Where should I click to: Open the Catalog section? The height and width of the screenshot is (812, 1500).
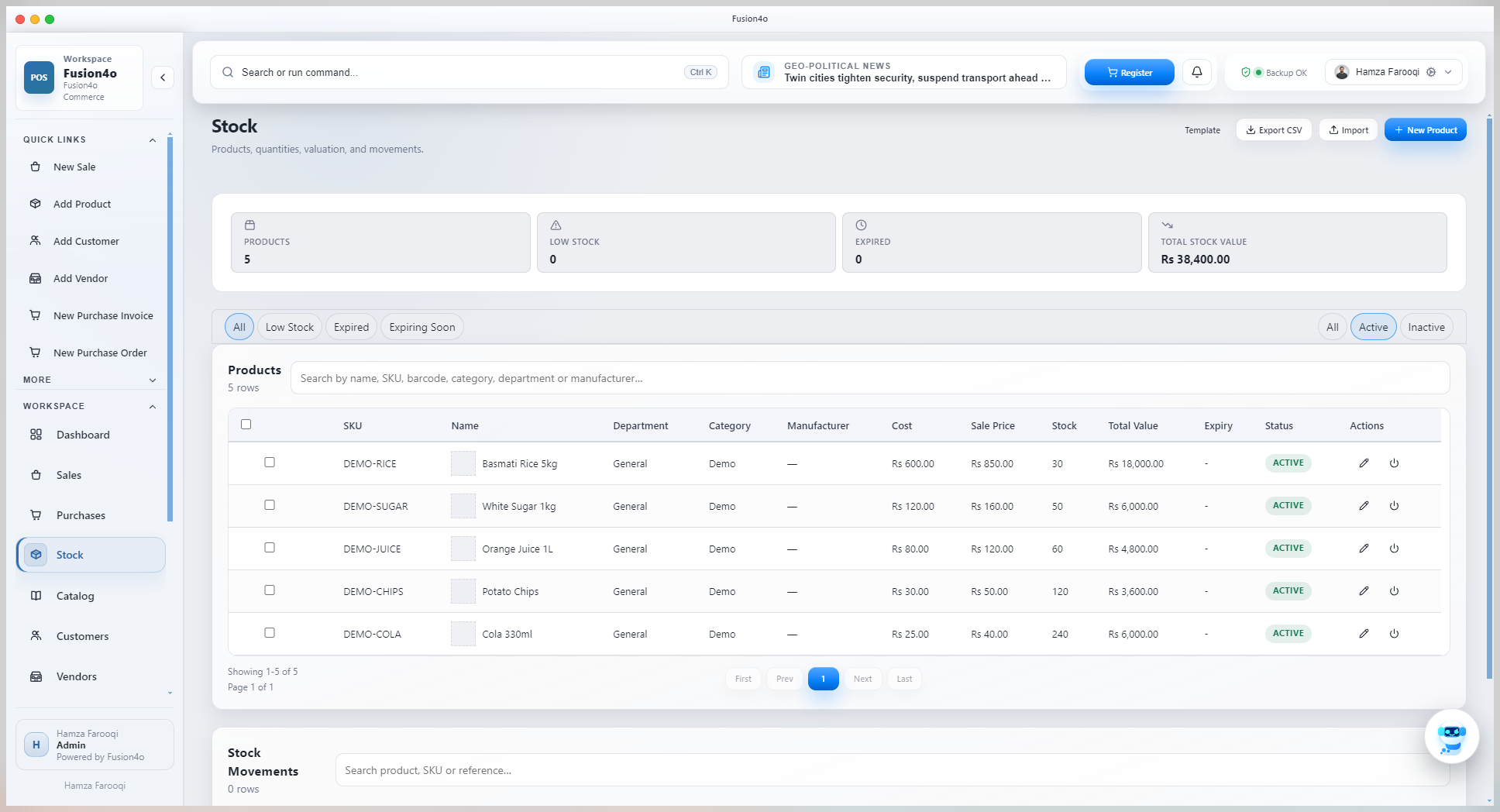tap(74, 596)
